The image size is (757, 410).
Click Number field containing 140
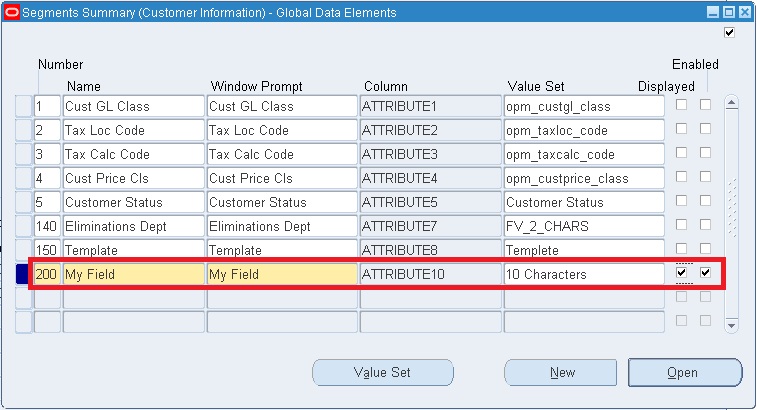[46, 226]
